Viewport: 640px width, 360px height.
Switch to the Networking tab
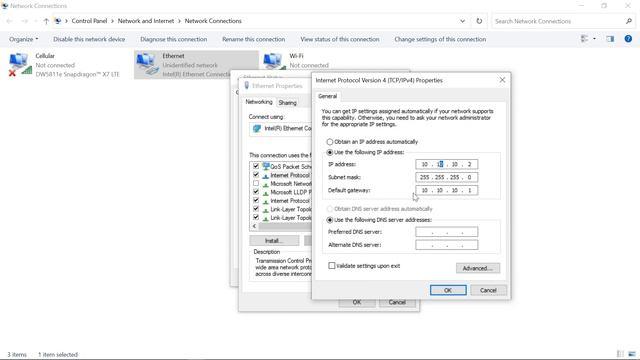pos(259,102)
